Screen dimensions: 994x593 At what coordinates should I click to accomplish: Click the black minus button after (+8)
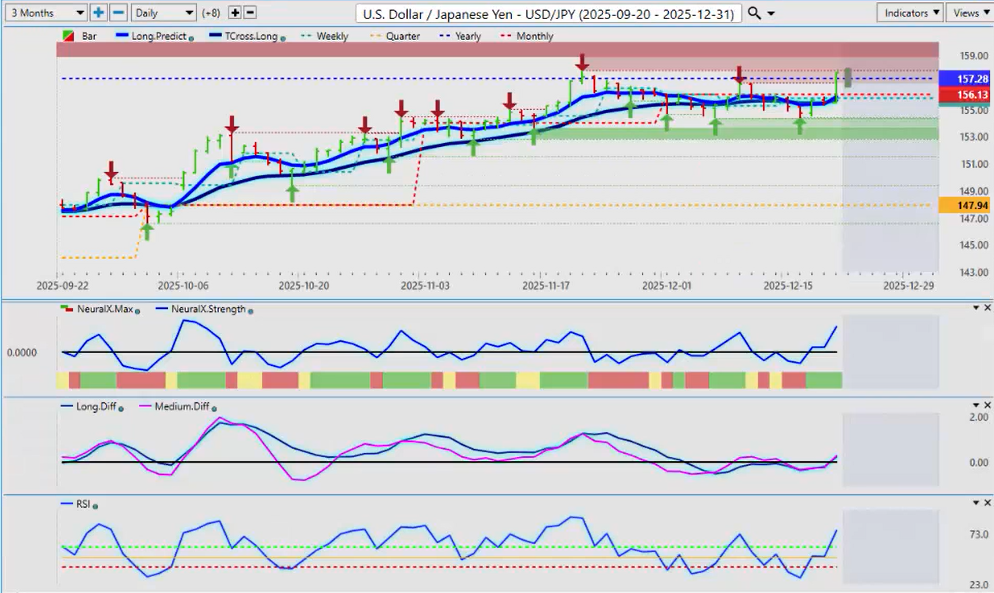[x=250, y=13]
